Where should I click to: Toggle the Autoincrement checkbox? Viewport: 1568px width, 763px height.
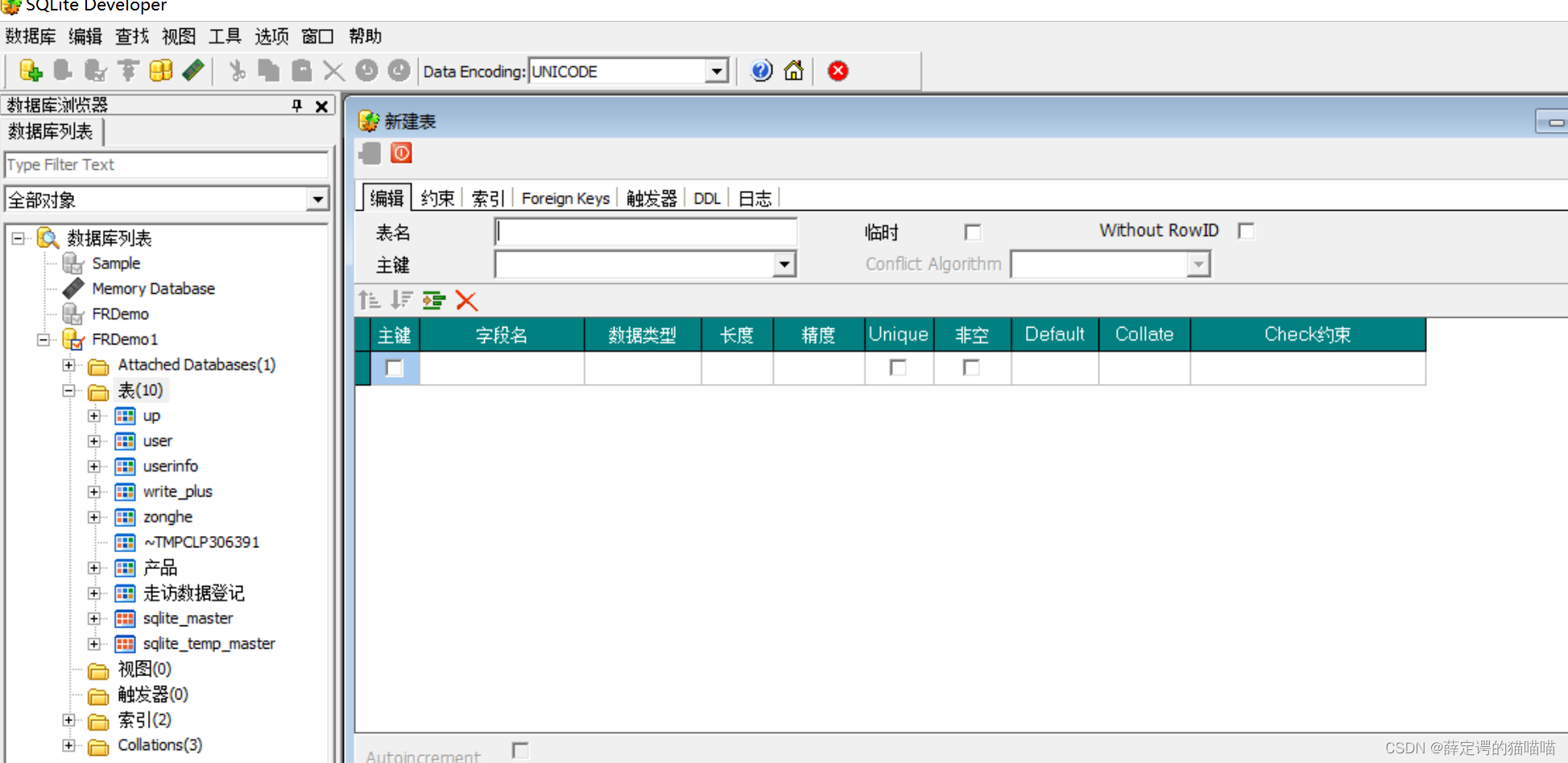tap(520, 751)
